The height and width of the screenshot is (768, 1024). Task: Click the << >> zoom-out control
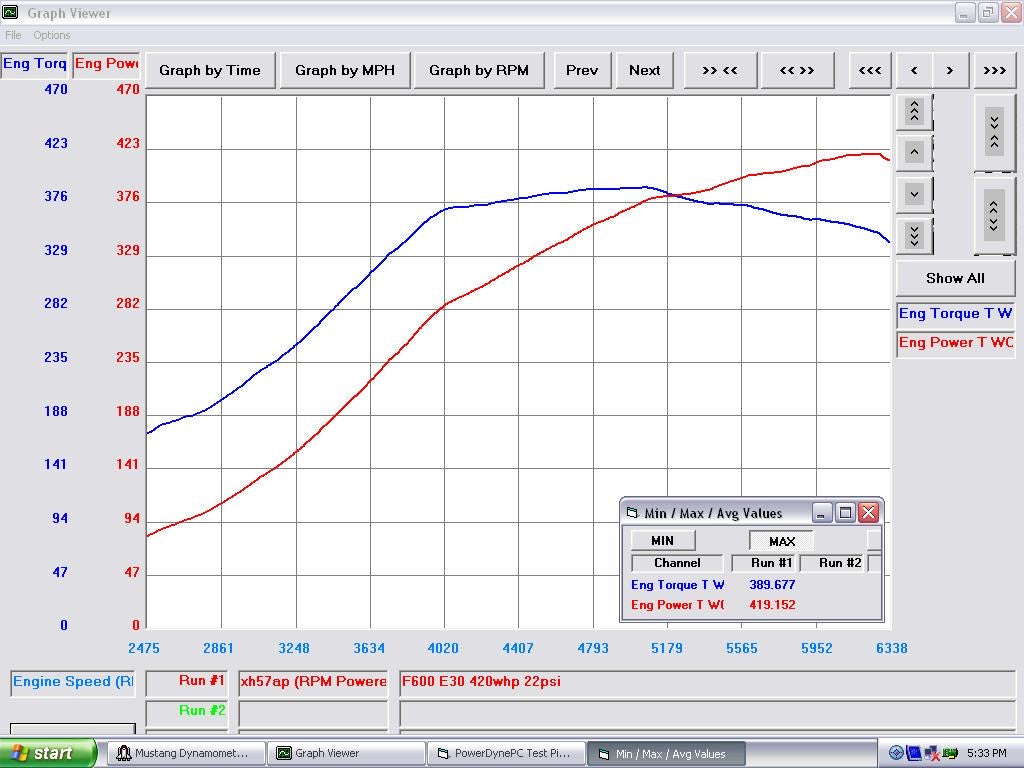coord(797,70)
